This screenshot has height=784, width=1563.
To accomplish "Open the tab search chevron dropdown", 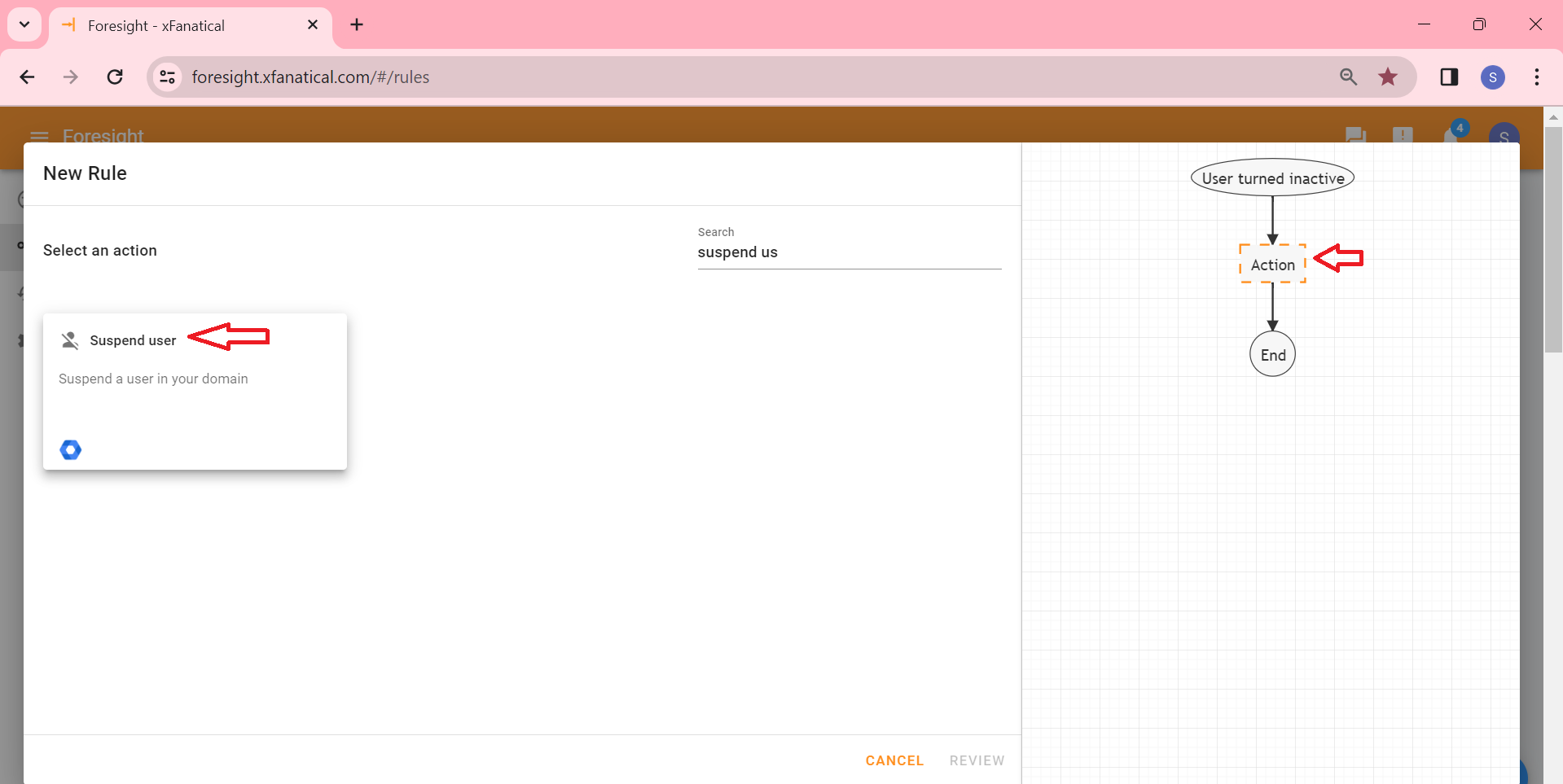I will [x=24, y=24].
